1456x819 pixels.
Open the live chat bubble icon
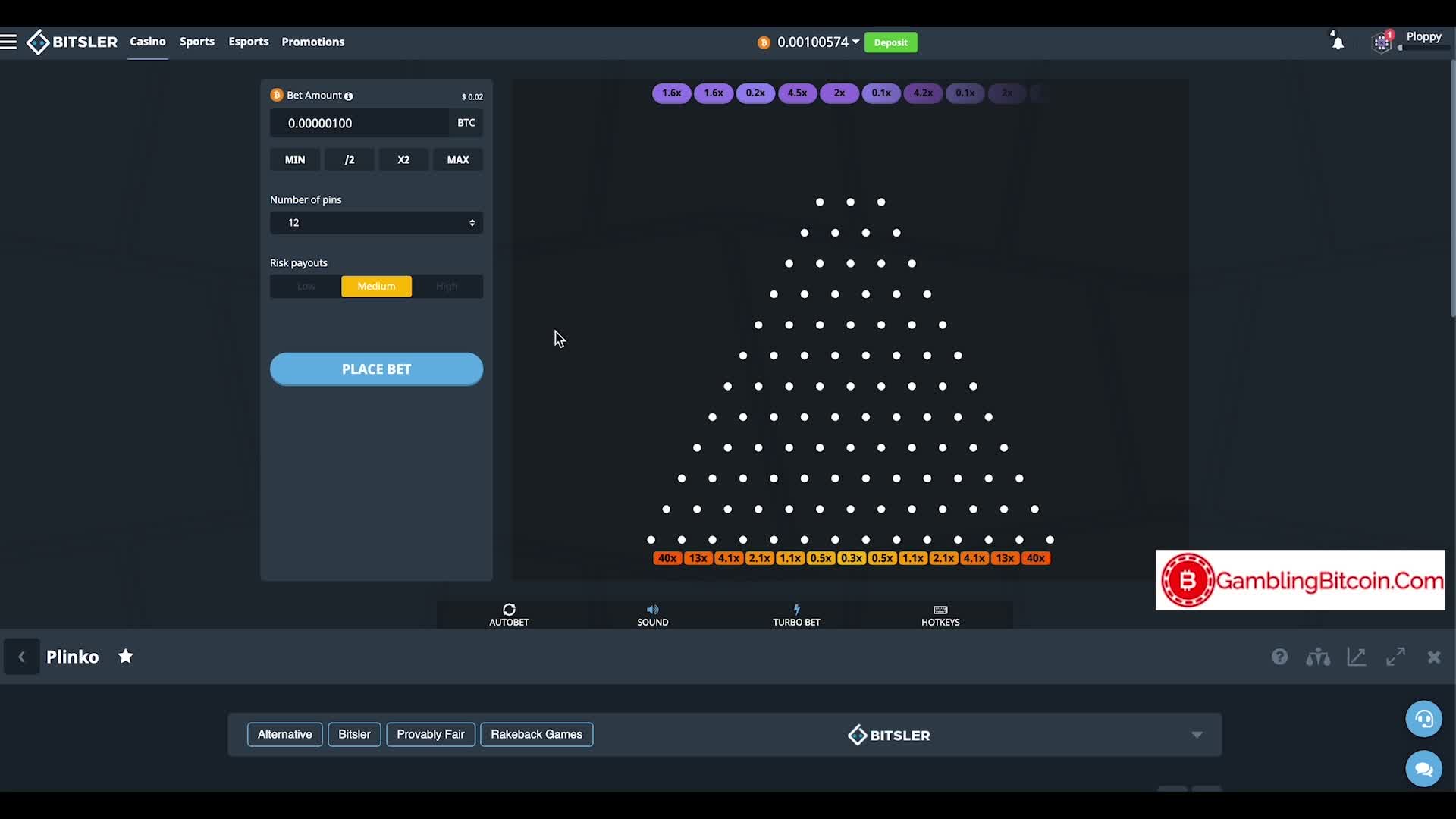pos(1423,769)
